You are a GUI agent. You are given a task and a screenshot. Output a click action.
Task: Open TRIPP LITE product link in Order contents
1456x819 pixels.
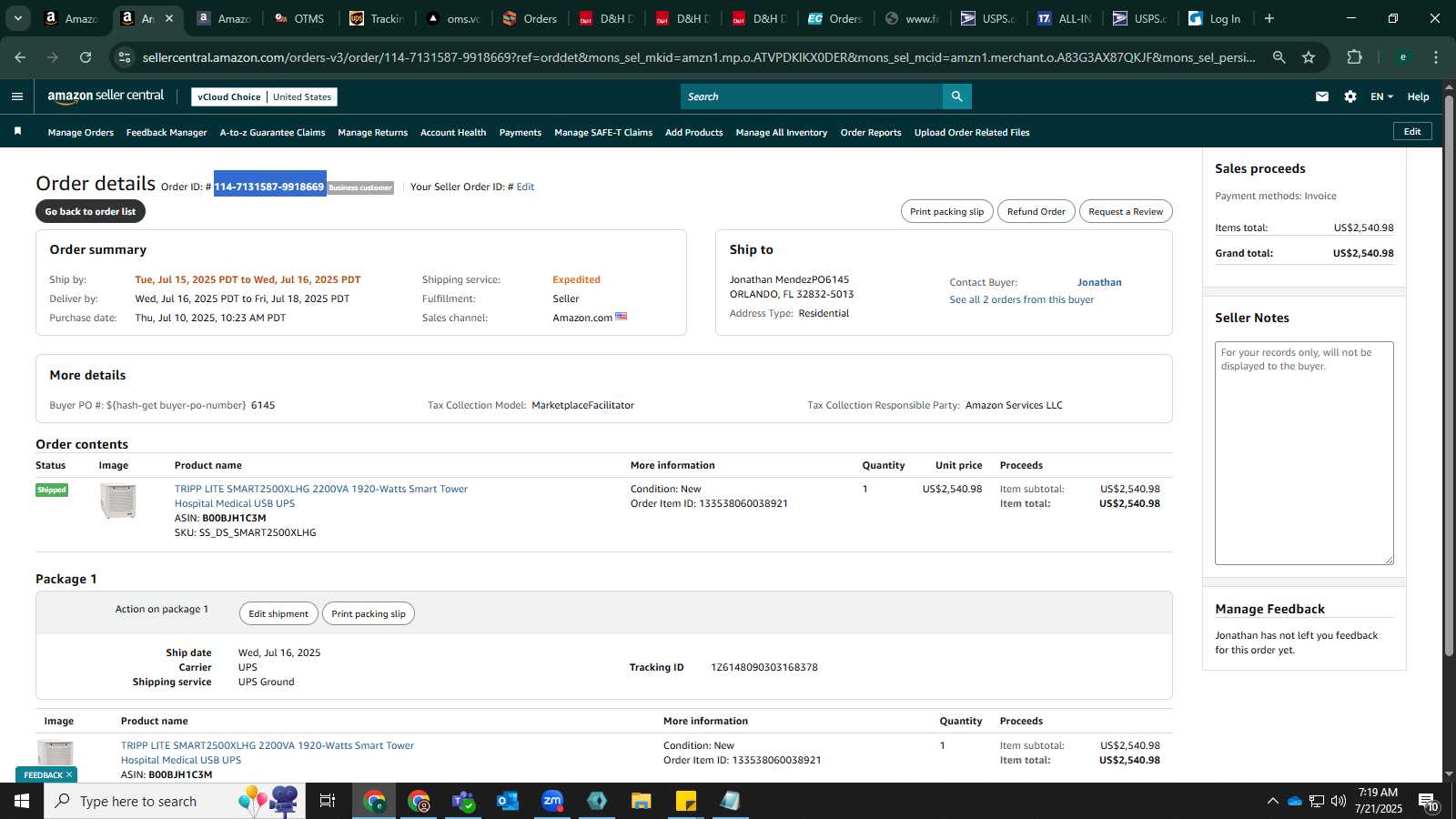coord(321,496)
